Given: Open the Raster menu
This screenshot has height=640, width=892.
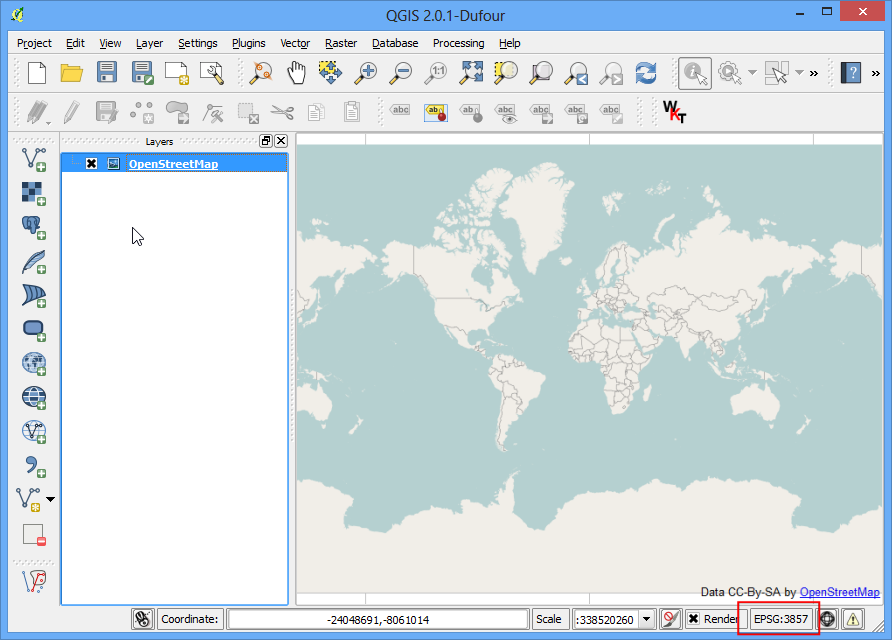Looking at the screenshot, I should (x=341, y=43).
